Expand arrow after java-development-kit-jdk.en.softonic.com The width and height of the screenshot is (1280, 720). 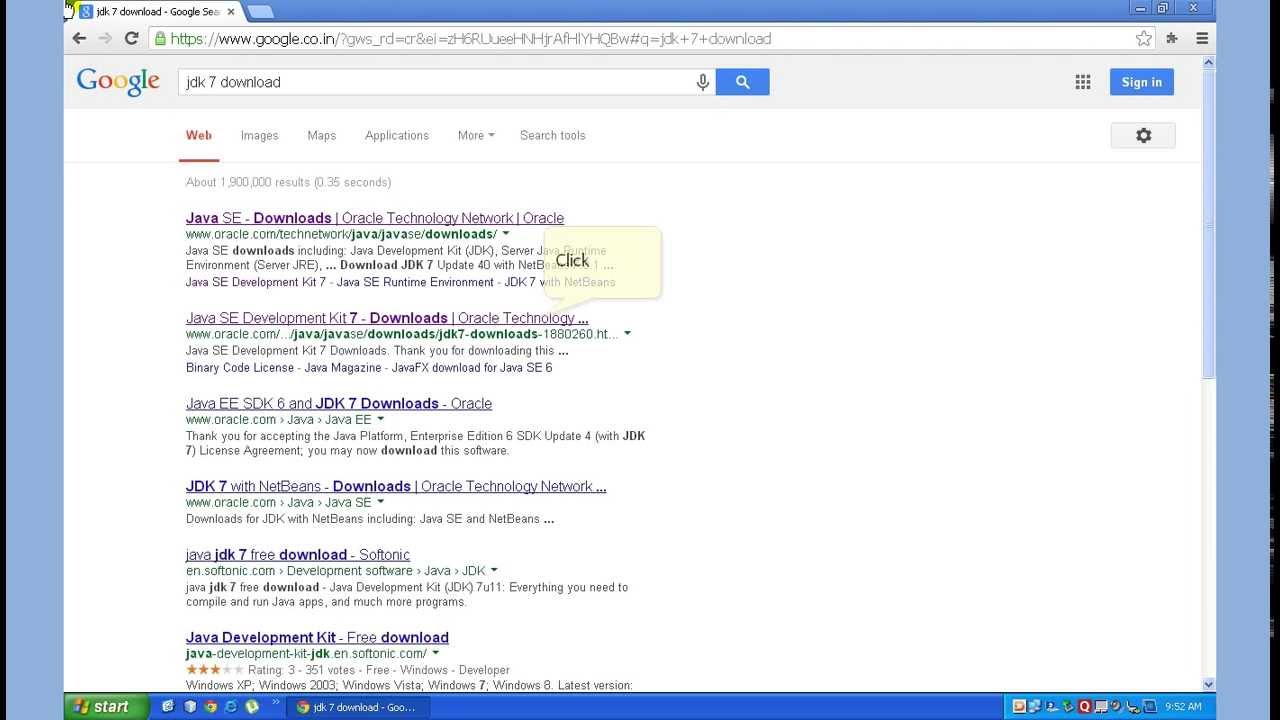click(x=435, y=654)
